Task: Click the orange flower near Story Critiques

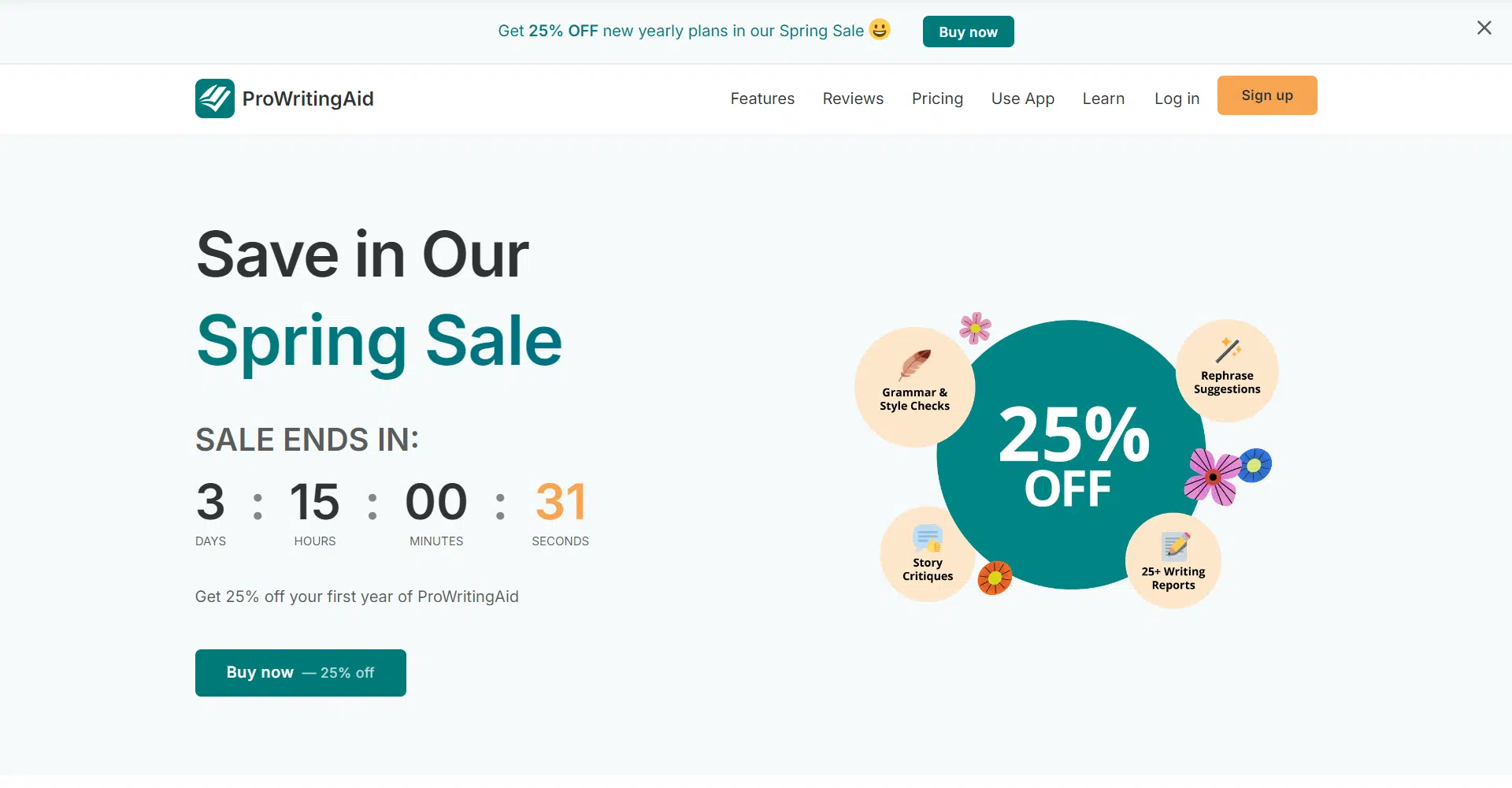Action: point(995,578)
